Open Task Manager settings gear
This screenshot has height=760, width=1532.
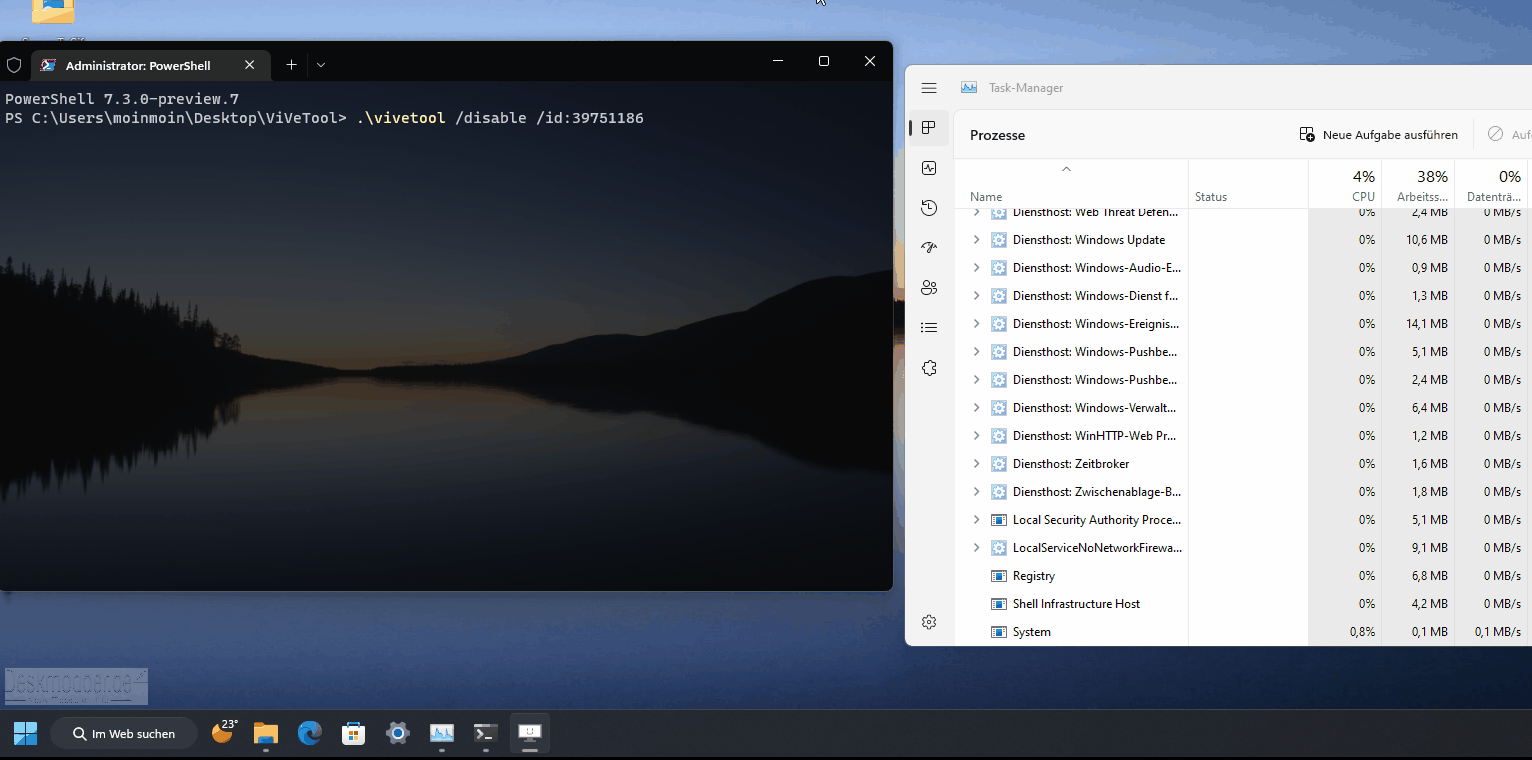point(929,622)
